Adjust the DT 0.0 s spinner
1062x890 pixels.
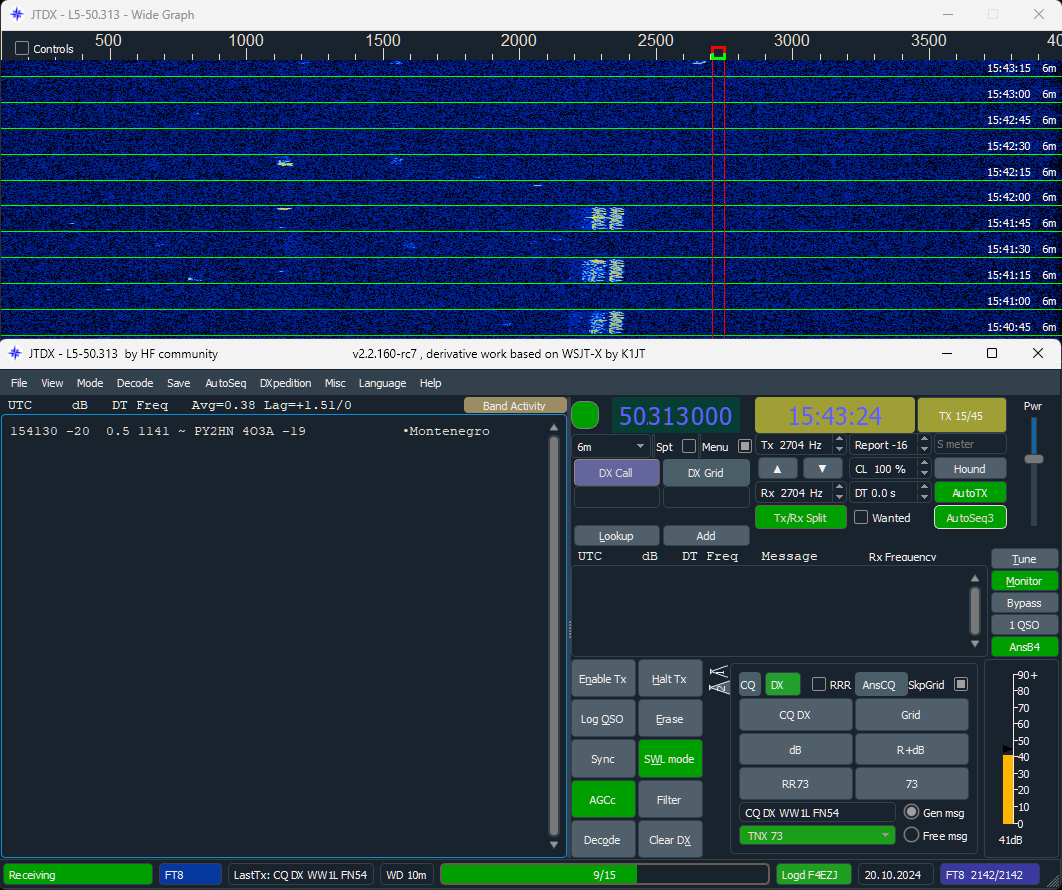click(x=924, y=492)
